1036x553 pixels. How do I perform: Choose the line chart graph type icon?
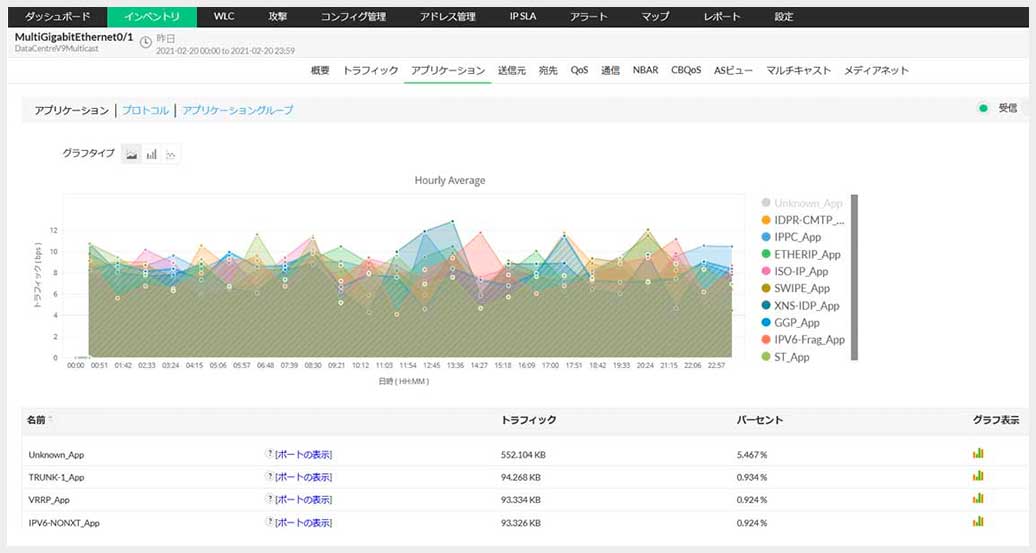[x=171, y=154]
